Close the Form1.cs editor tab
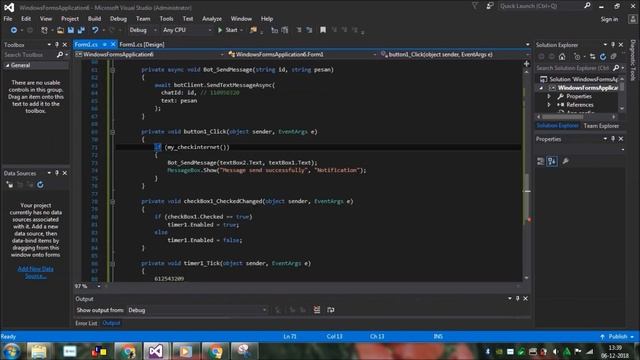Viewport: 640px width, 360px height. pos(113,44)
